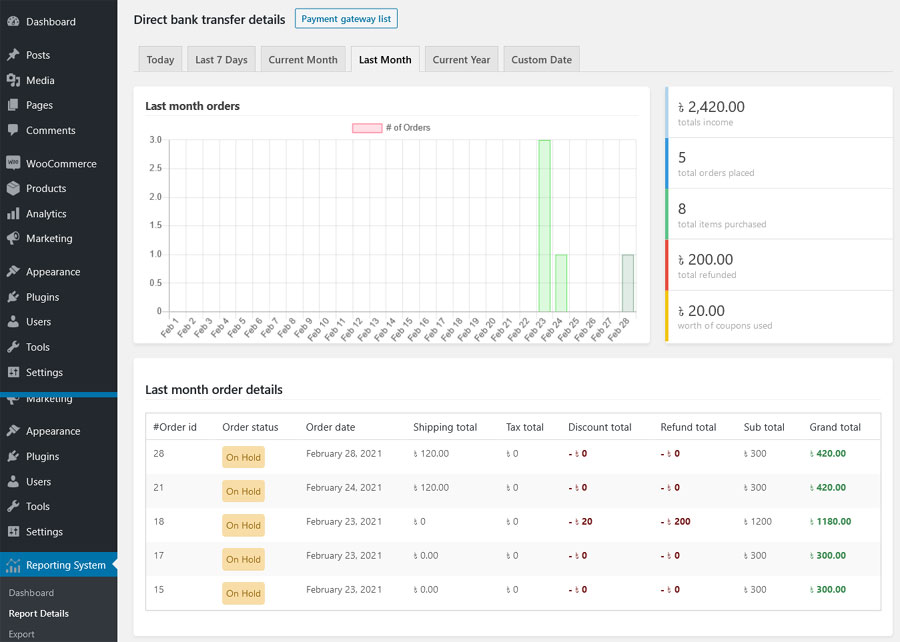
Task: Select order id 21 in the table
Action: click(x=158, y=487)
